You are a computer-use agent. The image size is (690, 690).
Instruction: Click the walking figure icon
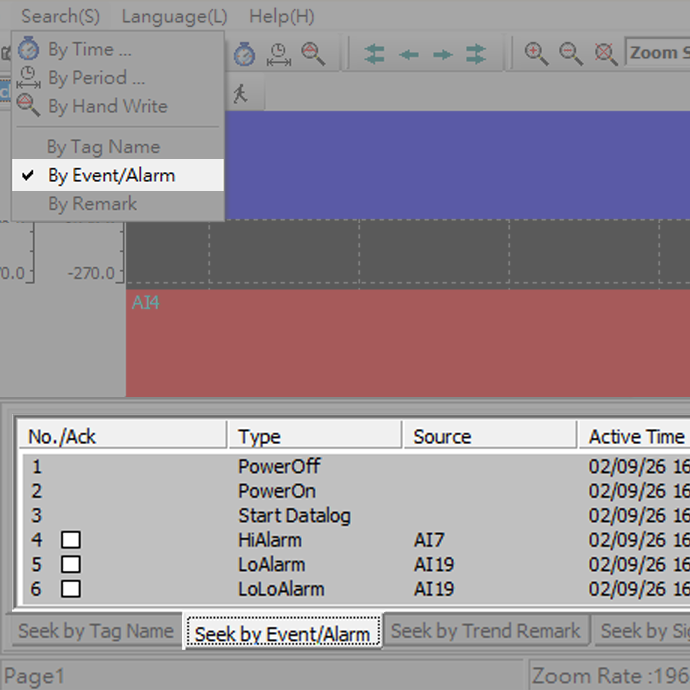point(240,94)
